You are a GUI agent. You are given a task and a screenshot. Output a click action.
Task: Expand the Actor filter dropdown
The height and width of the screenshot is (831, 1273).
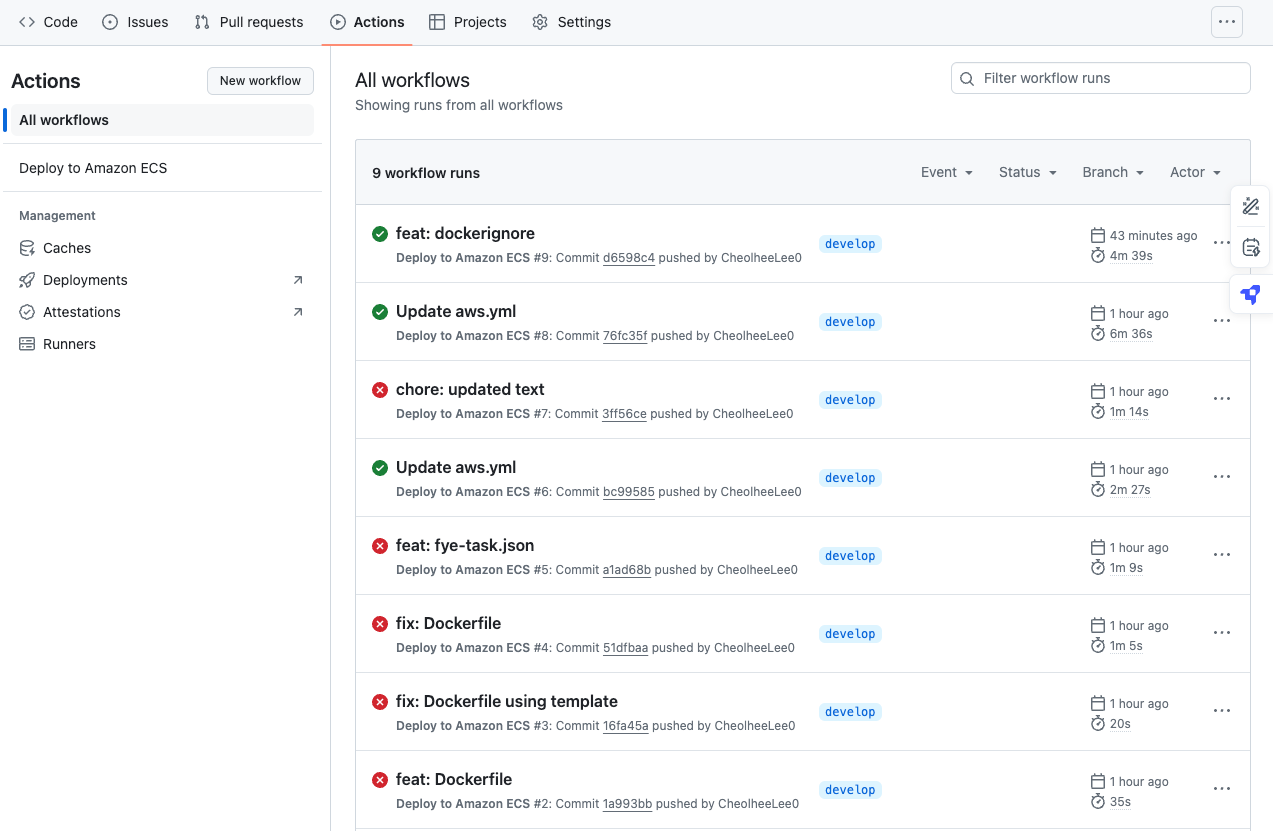pos(1195,172)
